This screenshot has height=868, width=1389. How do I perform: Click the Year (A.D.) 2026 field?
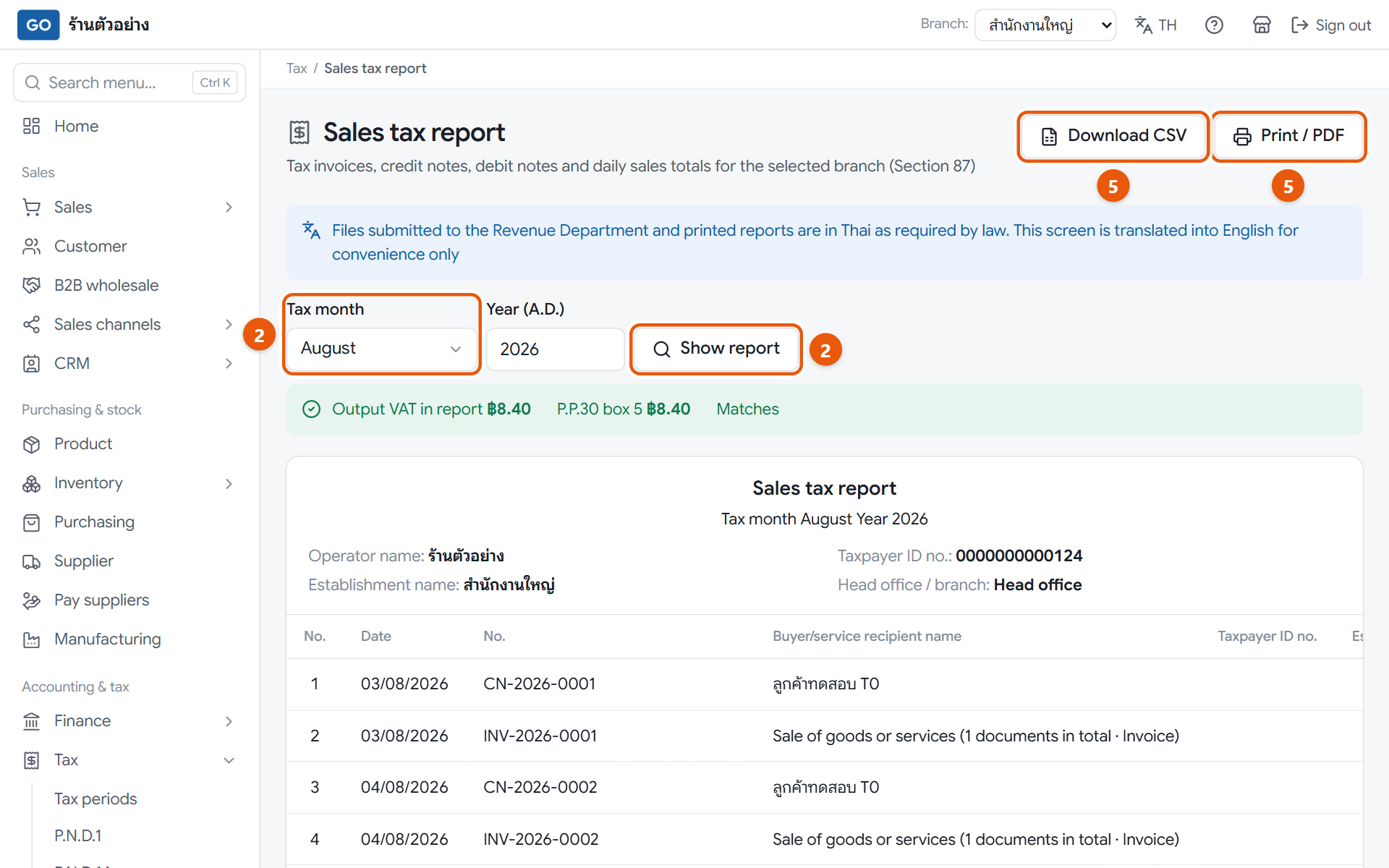[x=555, y=349]
